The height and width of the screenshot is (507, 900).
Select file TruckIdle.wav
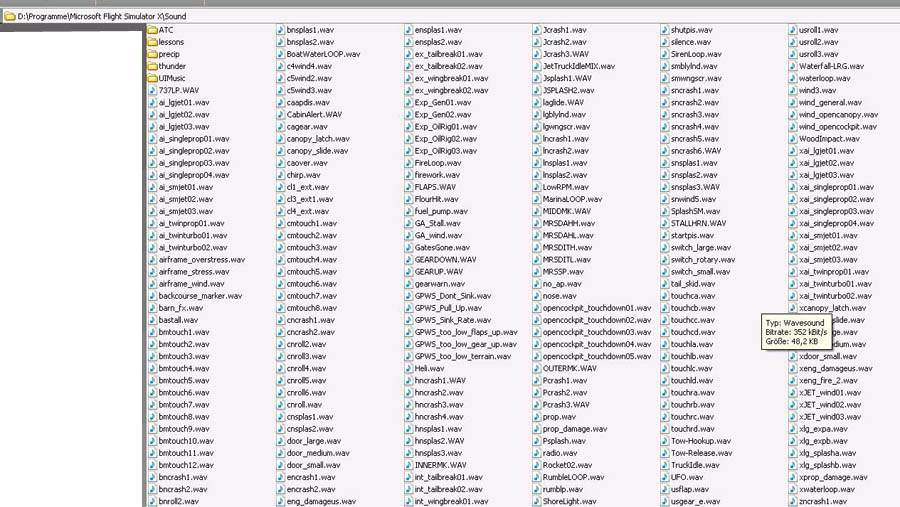click(x=695, y=465)
